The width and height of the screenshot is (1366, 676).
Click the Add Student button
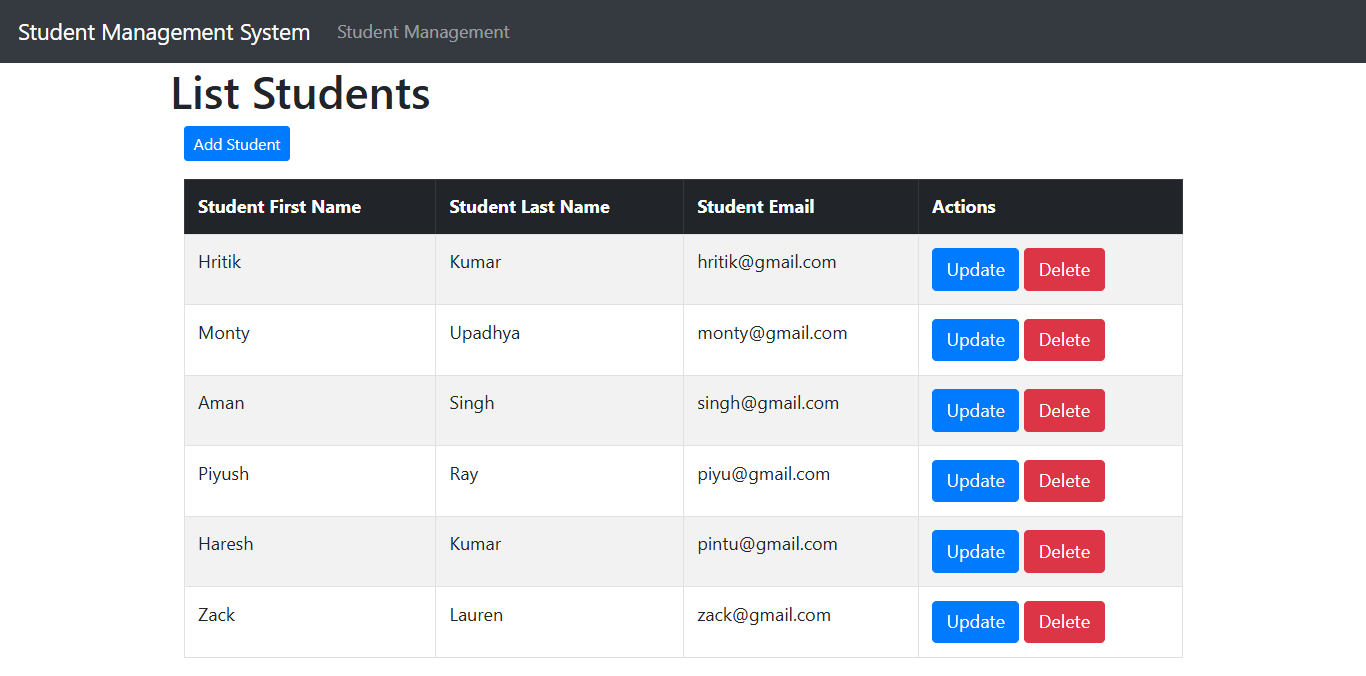pos(236,143)
